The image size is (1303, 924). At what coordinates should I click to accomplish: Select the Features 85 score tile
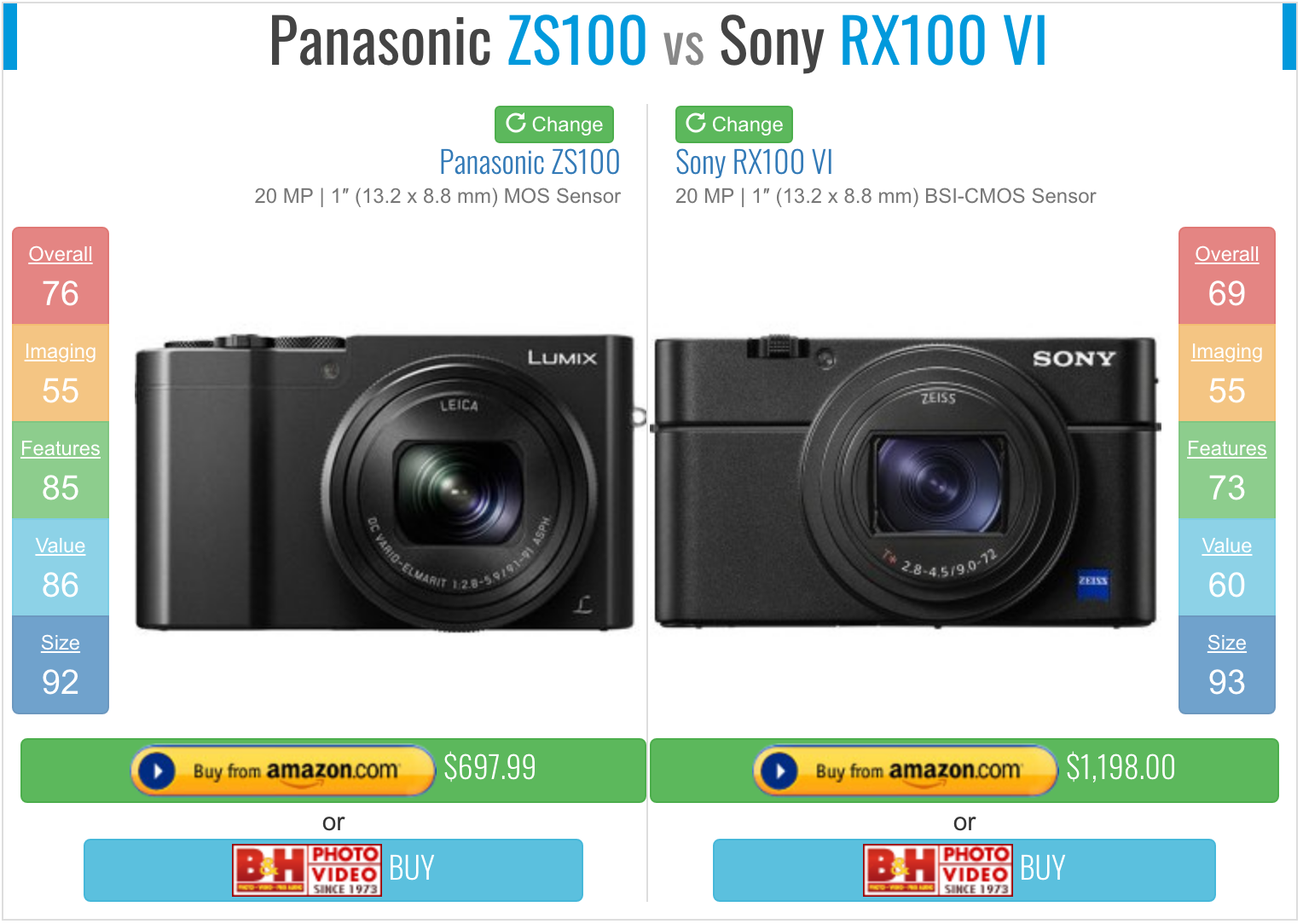(61, 471)
